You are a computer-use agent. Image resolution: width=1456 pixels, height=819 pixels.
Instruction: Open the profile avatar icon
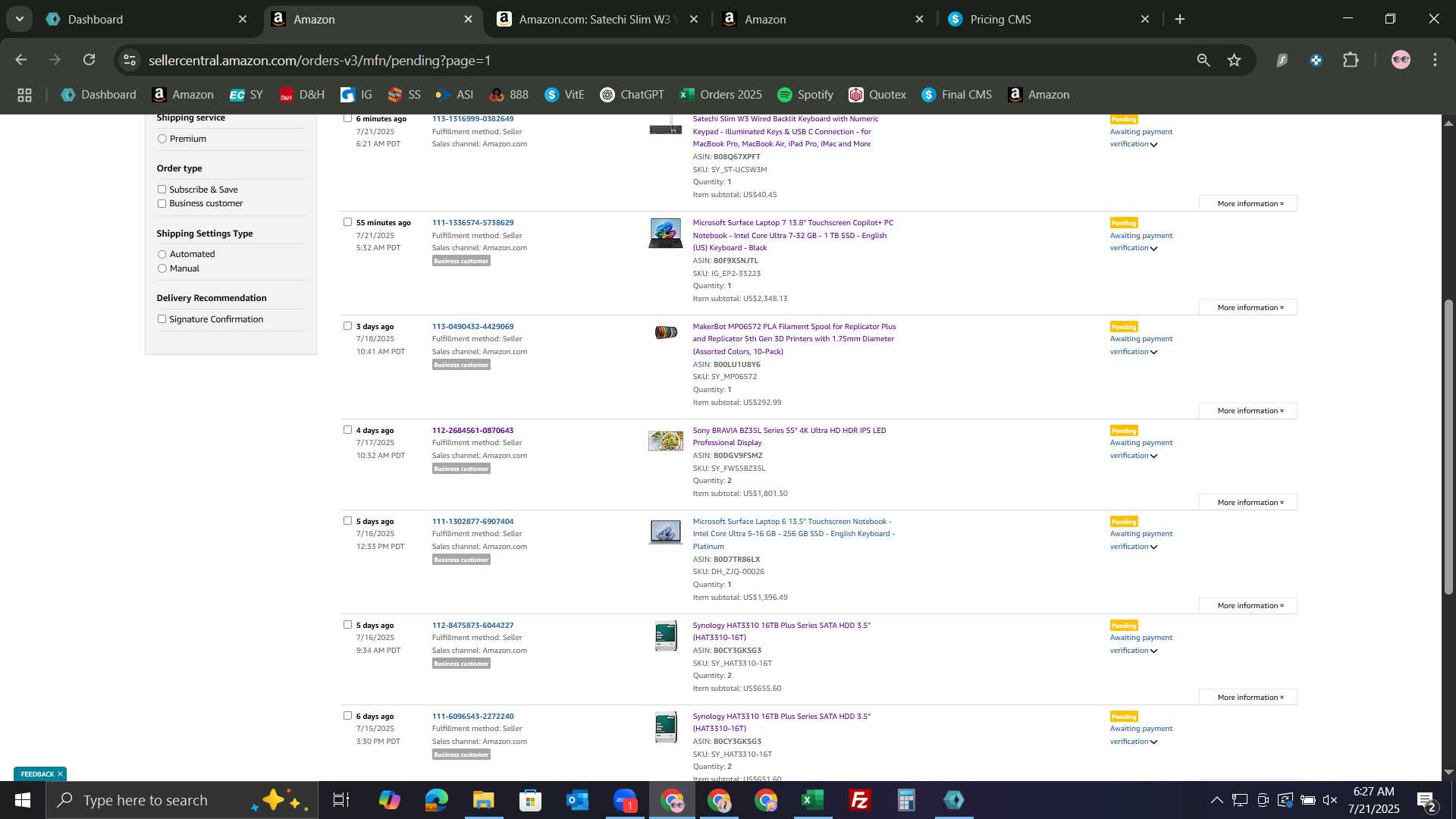pos(1401,60)
